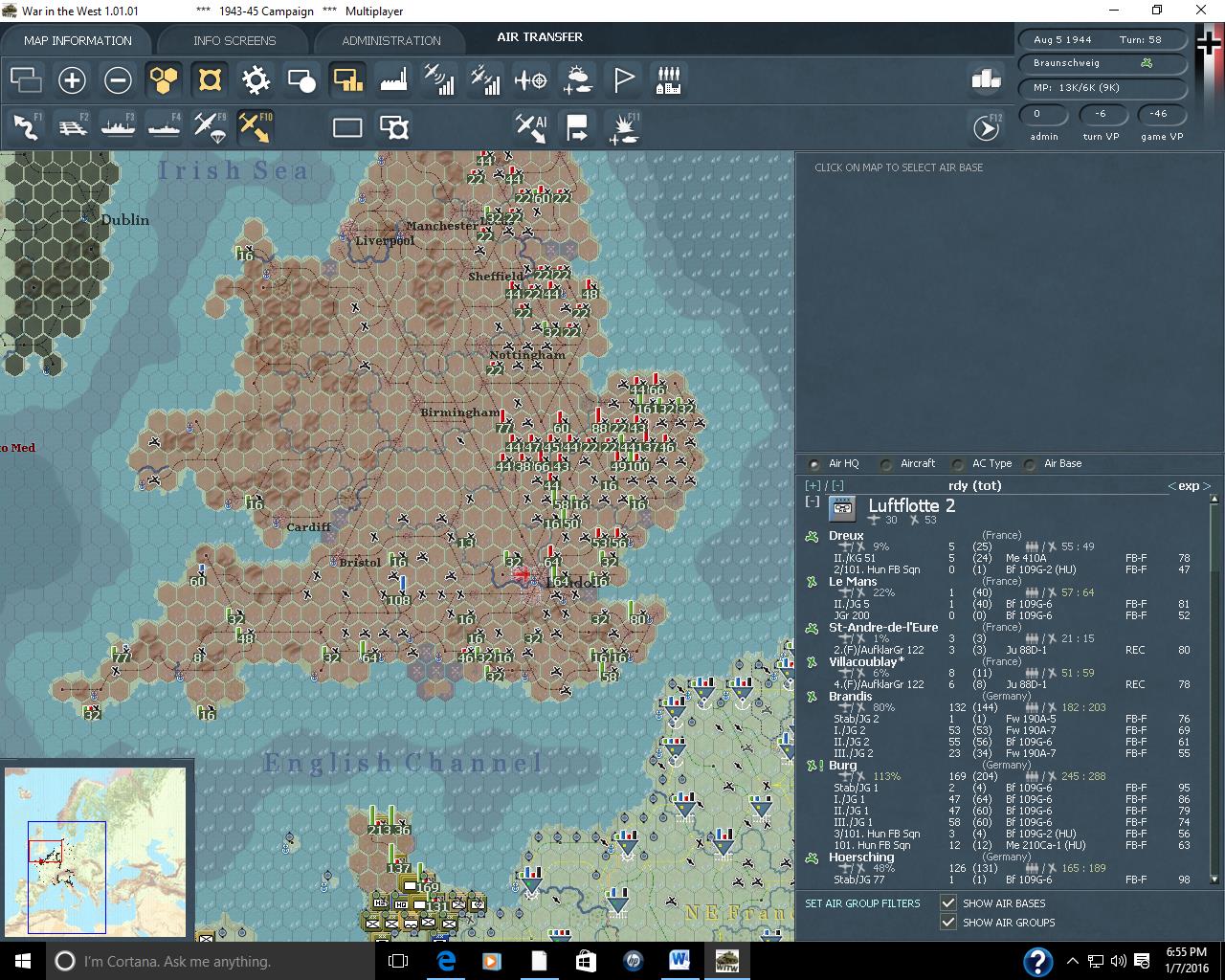Viewport: 1225px width, 980px height.
Task: Click the flag with arrow icon
Action: pyautogui.click(x=577, y=126)
